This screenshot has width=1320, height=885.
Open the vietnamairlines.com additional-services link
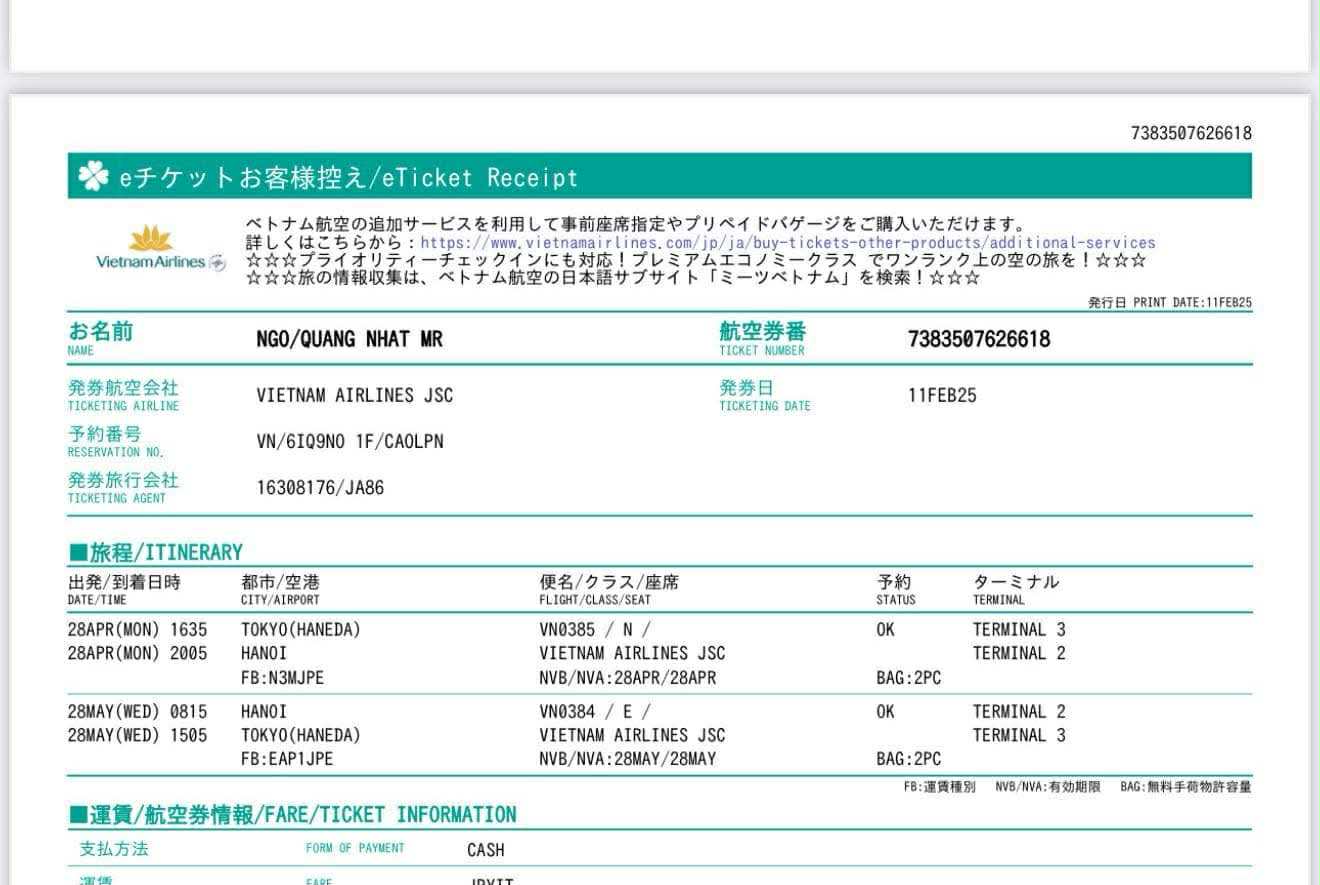pyautogui.click(x=787, y=243)
